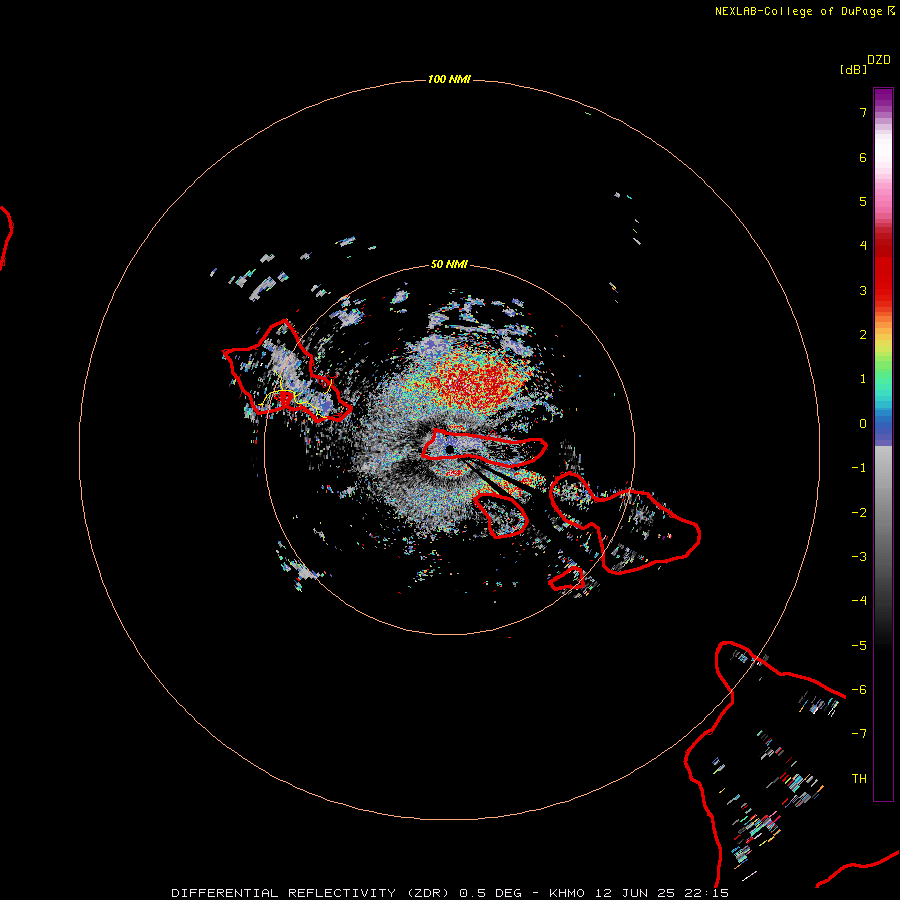Click the 0 value on color scale
900x900 pixels.
[x=863, y=424]
